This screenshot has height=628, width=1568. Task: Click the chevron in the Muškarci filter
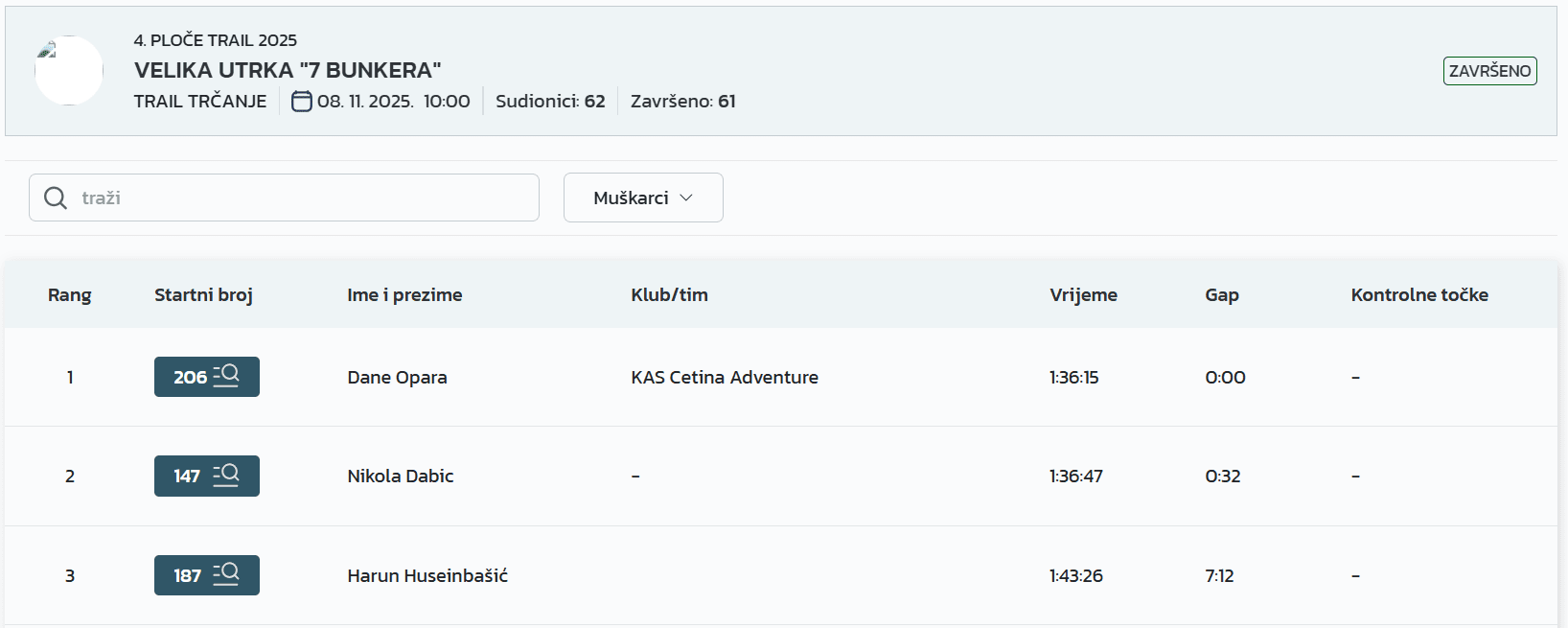pos(686,198)
